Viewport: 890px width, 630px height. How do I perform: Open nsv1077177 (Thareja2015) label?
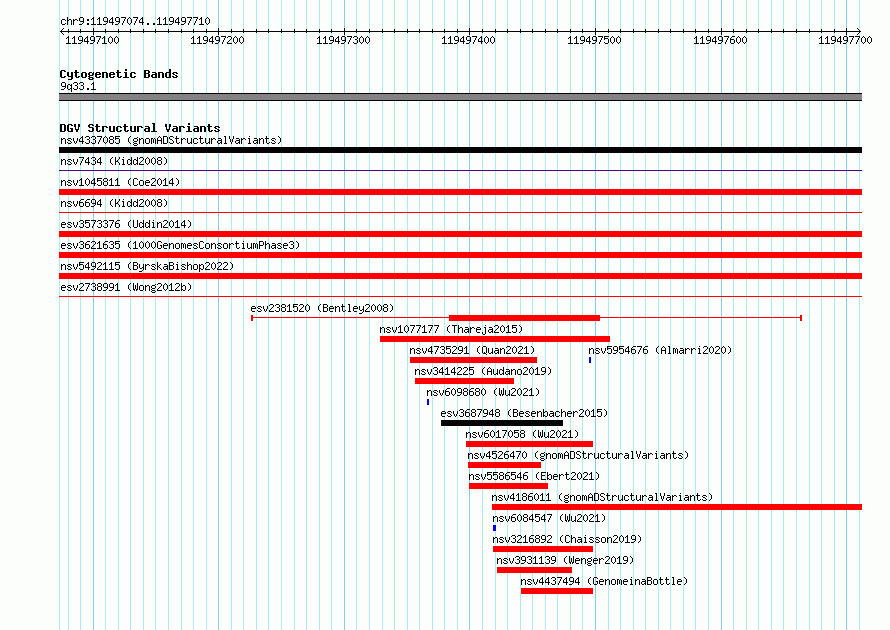pyautogui.click(x=451, y=329)
